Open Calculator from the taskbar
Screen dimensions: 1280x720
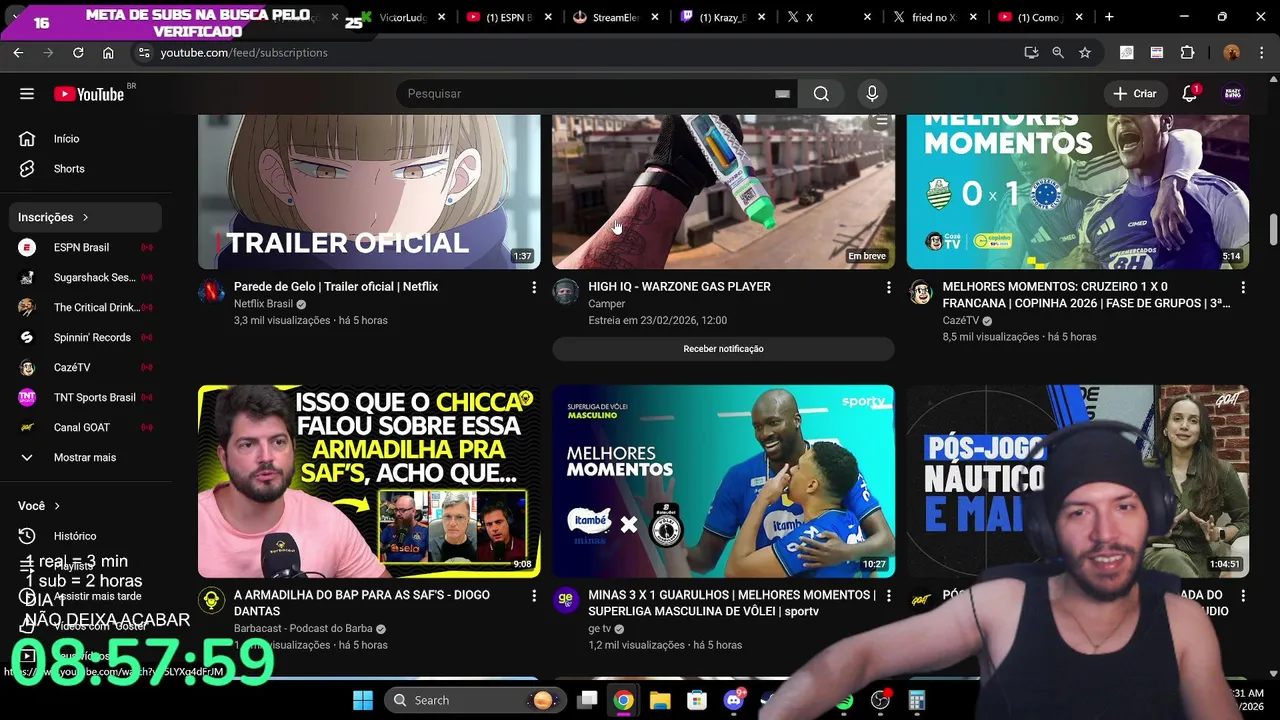point(916,700)
